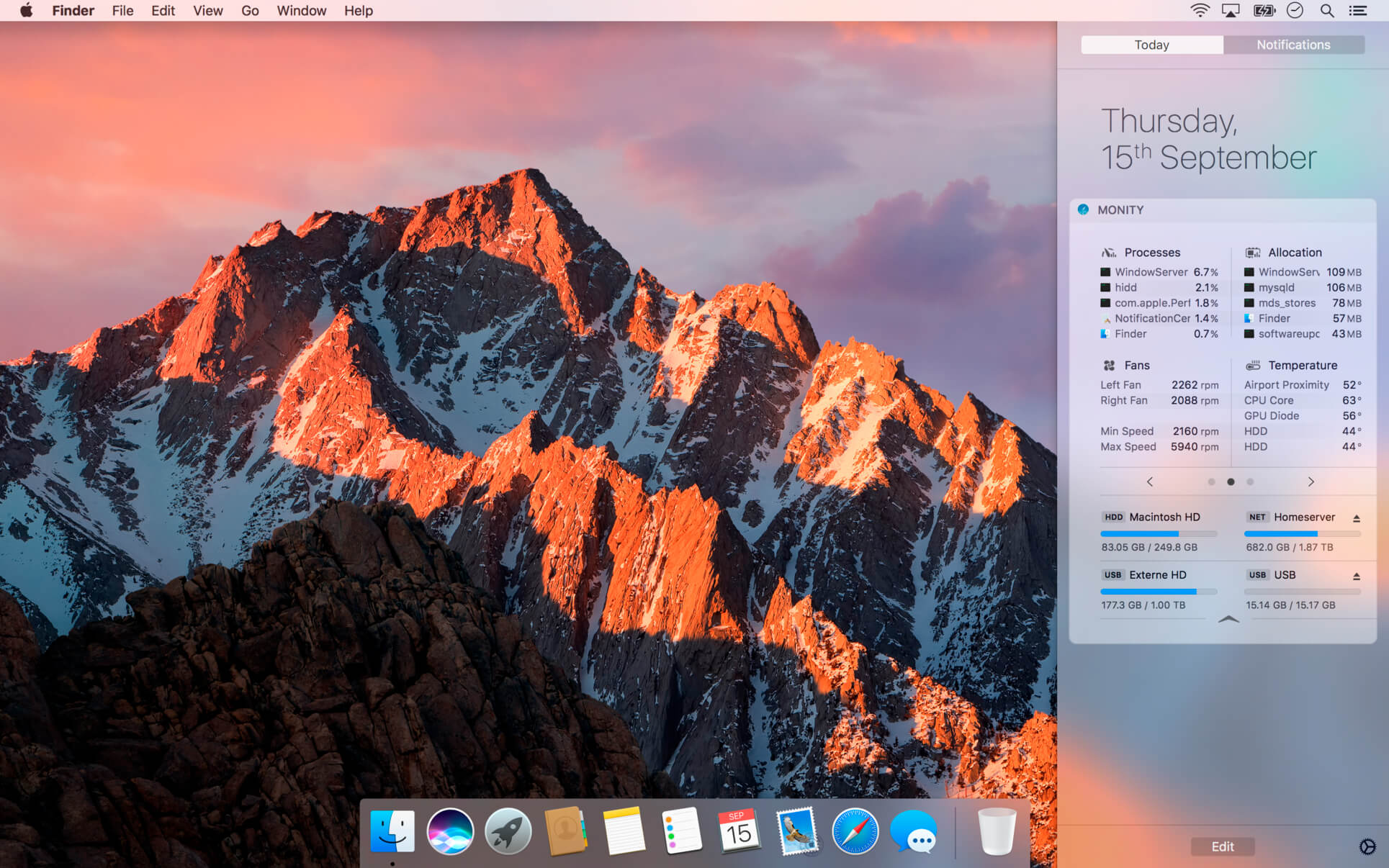
Task: Click the USB storage usage bar
Action: 1303,592
